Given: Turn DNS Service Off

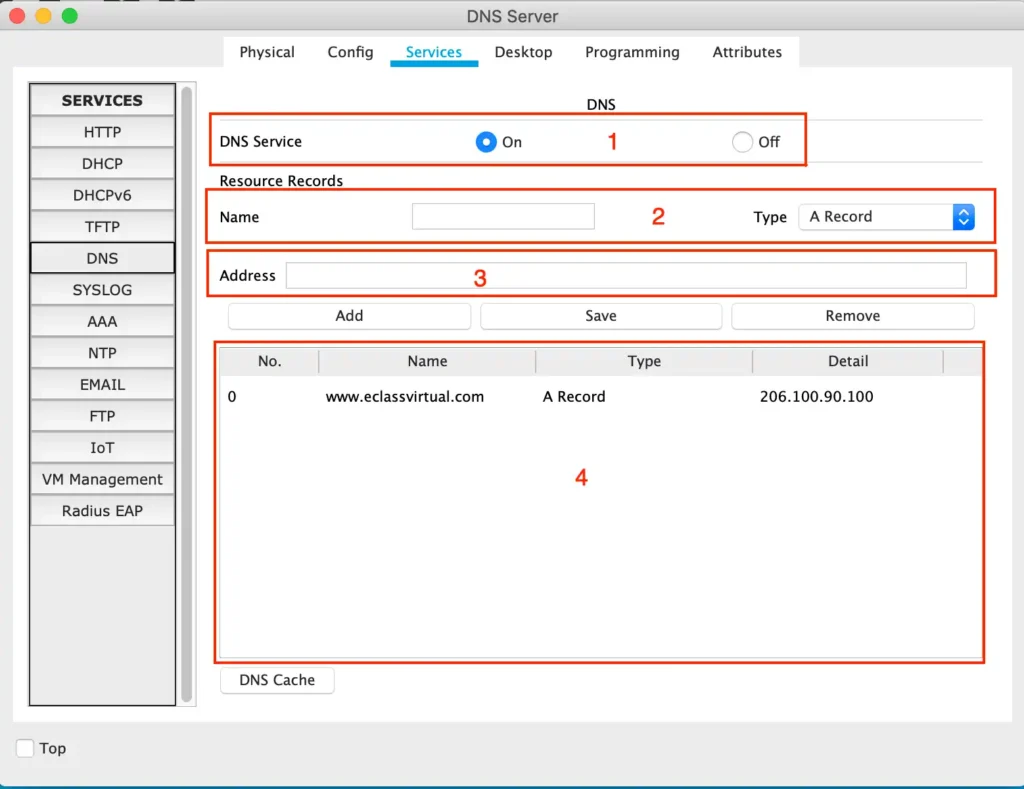Looking at the screenshot, I should pyautogui.click(x=742, y=142).
